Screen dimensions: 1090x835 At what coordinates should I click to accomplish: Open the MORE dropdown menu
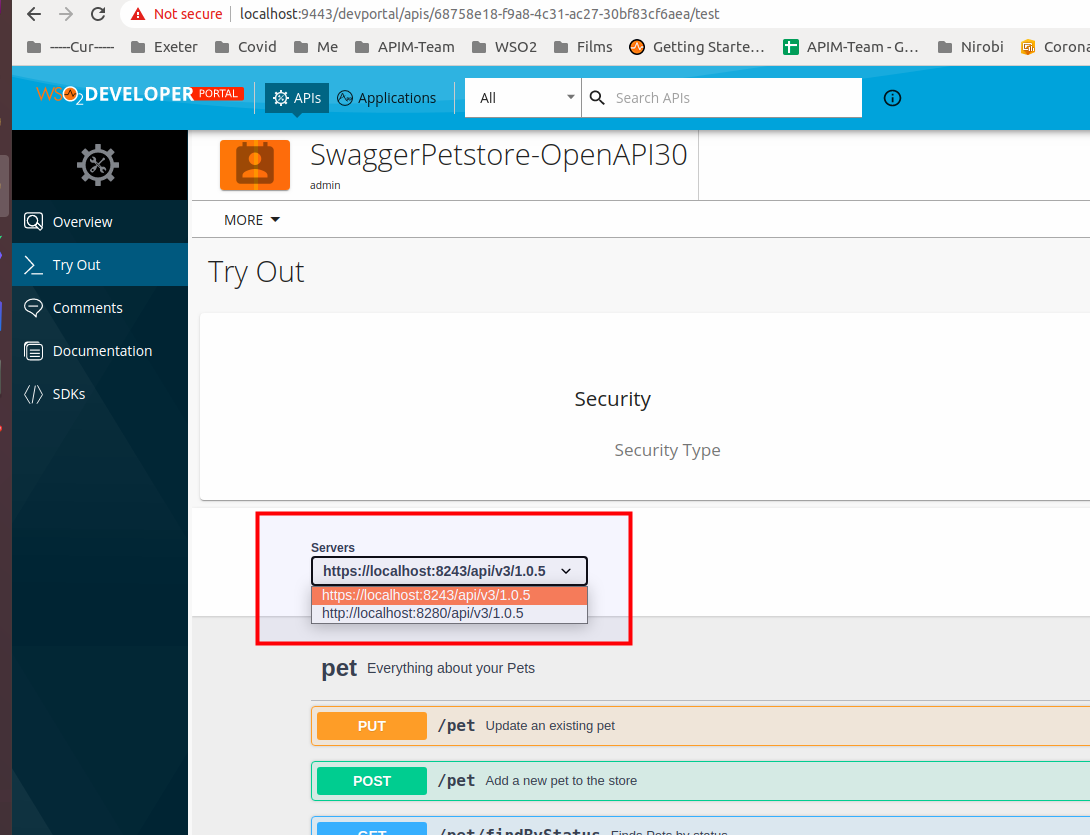pos(251,219)
